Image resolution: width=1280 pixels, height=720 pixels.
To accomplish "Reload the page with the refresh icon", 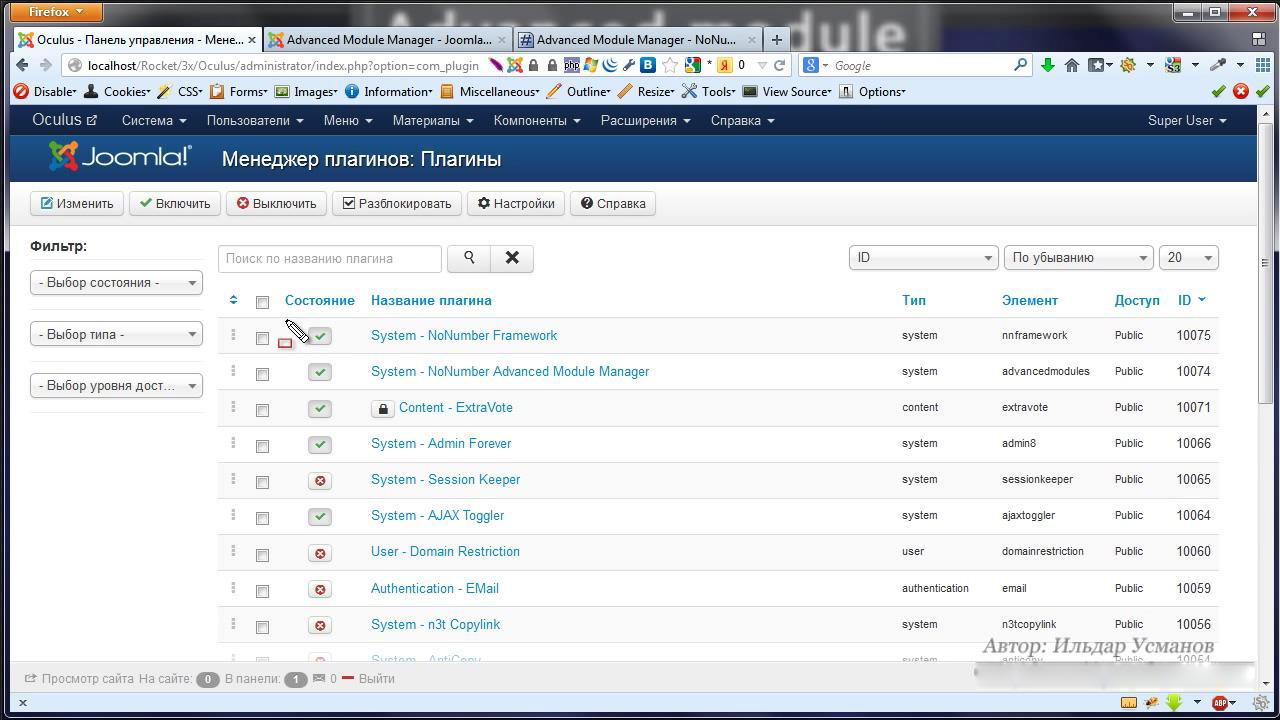I will [x=779, y=65].
